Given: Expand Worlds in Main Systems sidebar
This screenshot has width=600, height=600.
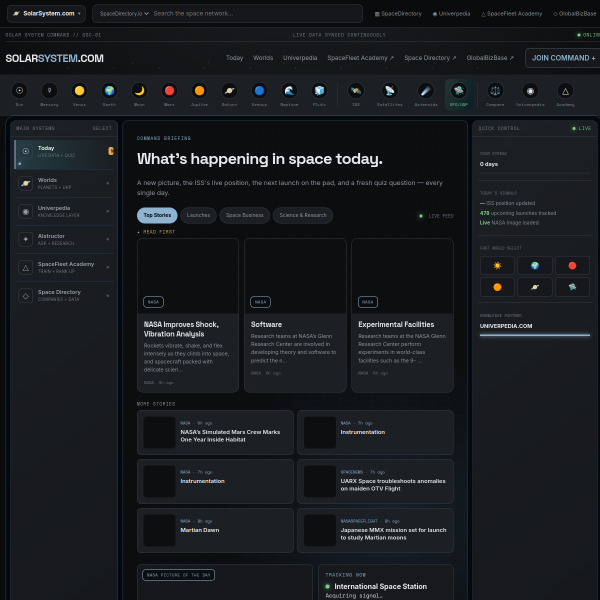Looking at the screenshot, I should click(64, 183).
